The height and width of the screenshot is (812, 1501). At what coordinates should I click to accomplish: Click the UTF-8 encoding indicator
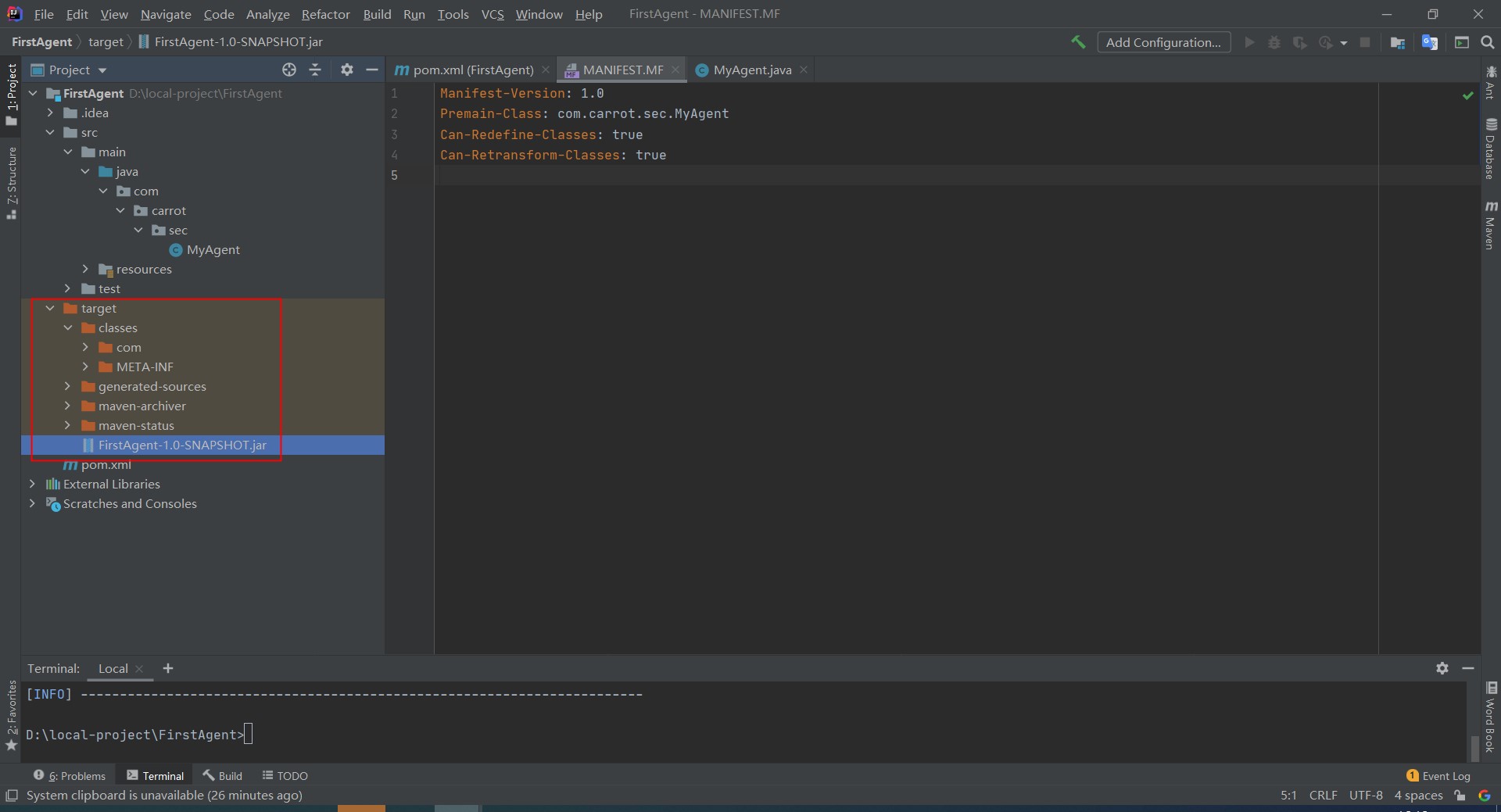(1366, 796)
